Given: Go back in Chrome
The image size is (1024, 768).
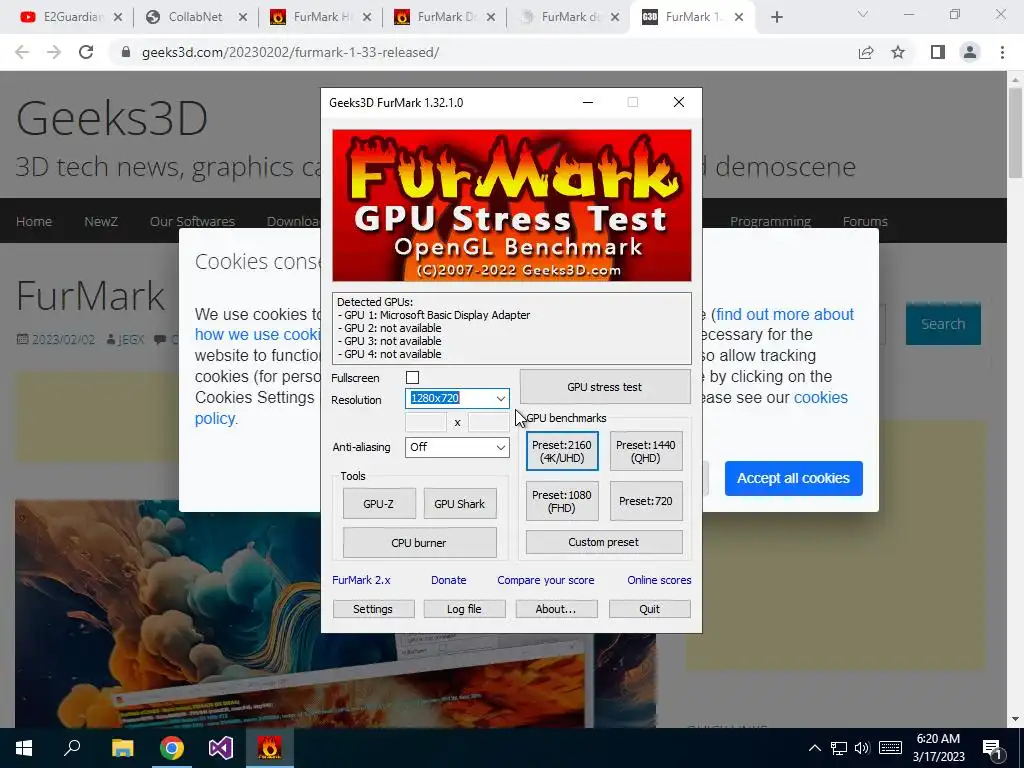Looking at the screenshot, I should pyautogui.click(x=22, y=52).
